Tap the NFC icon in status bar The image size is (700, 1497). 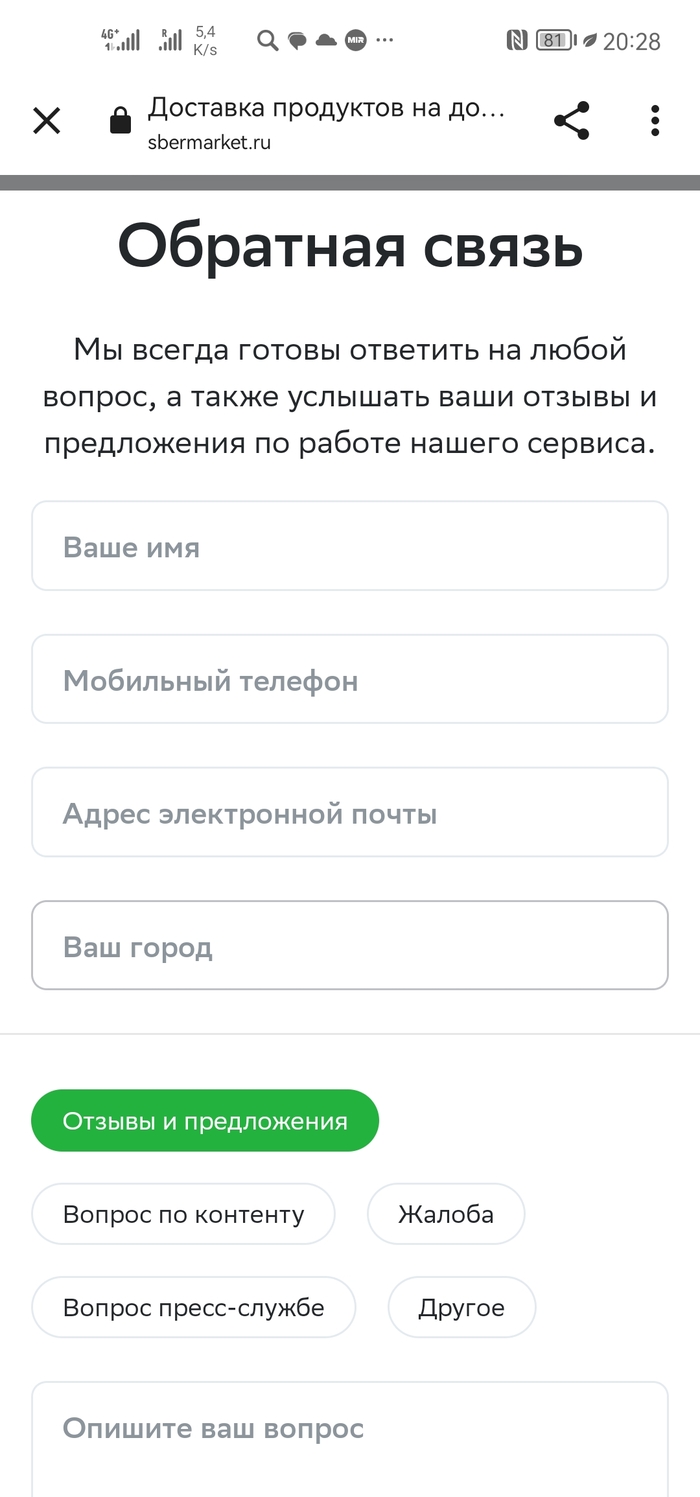coord(517,41)
